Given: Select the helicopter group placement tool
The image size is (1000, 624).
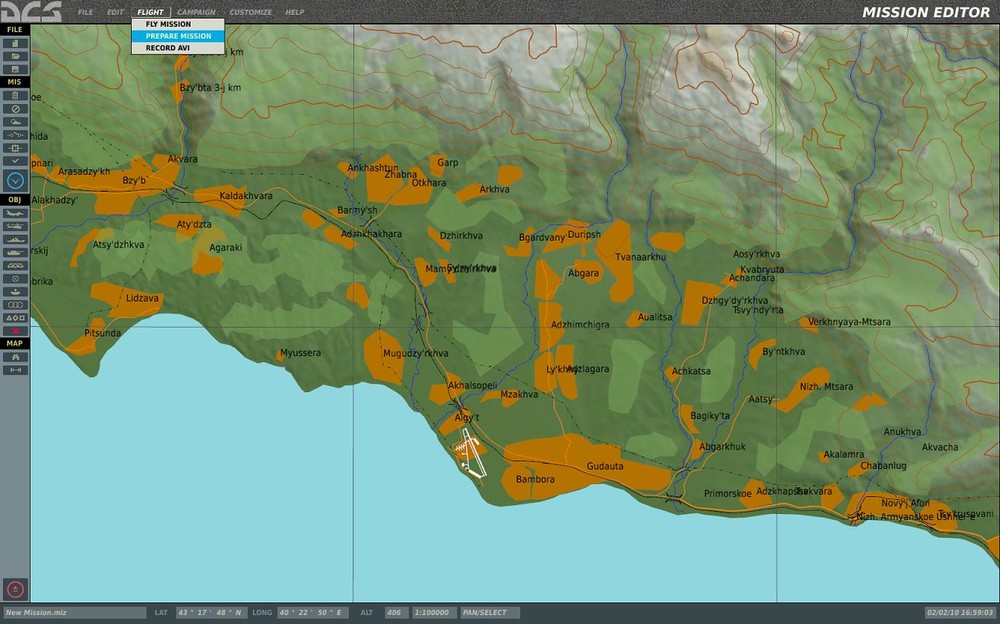Looking at the screenshot, I should coord(15,227).
